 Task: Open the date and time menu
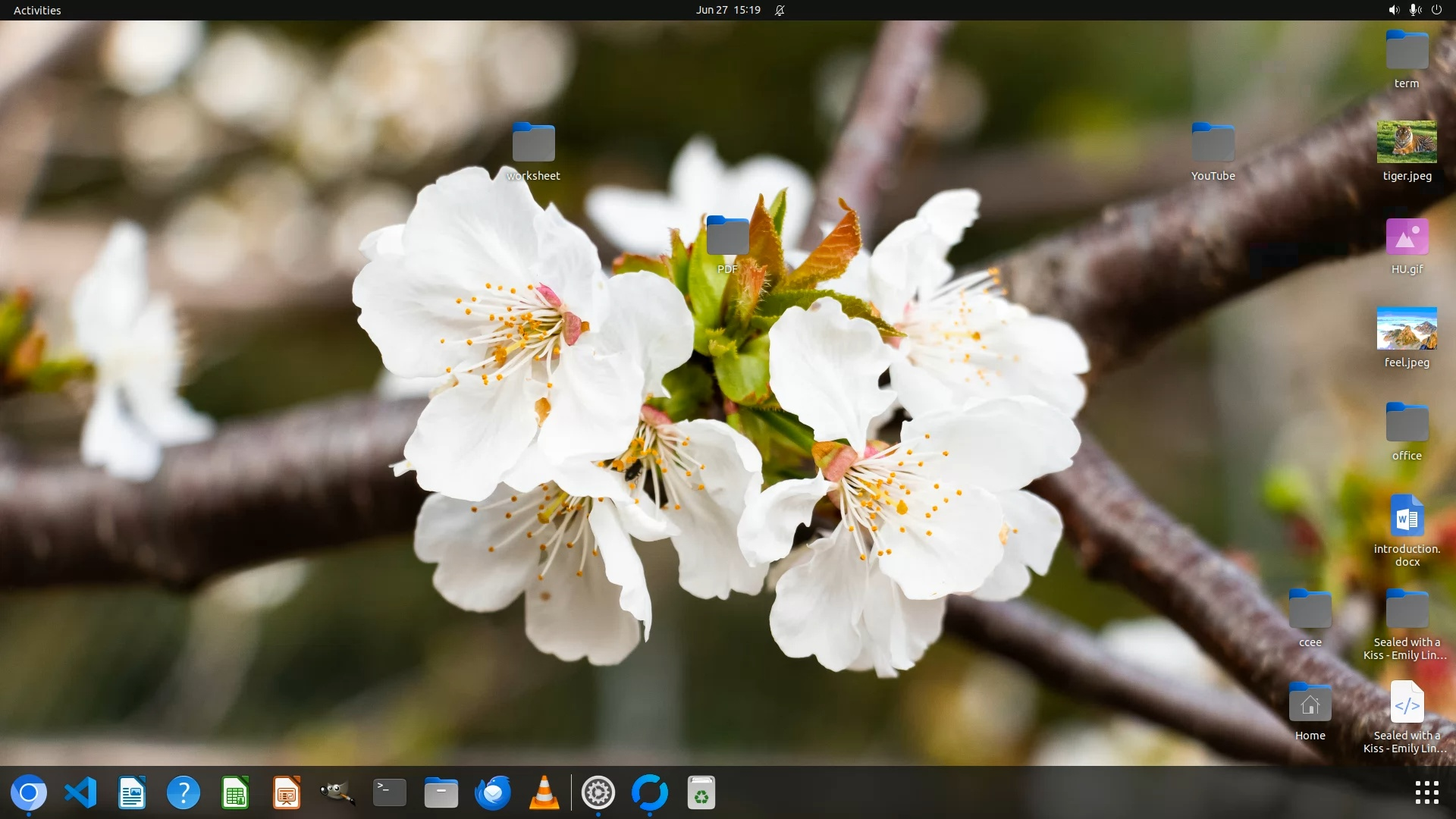click(x=728, y=10)
